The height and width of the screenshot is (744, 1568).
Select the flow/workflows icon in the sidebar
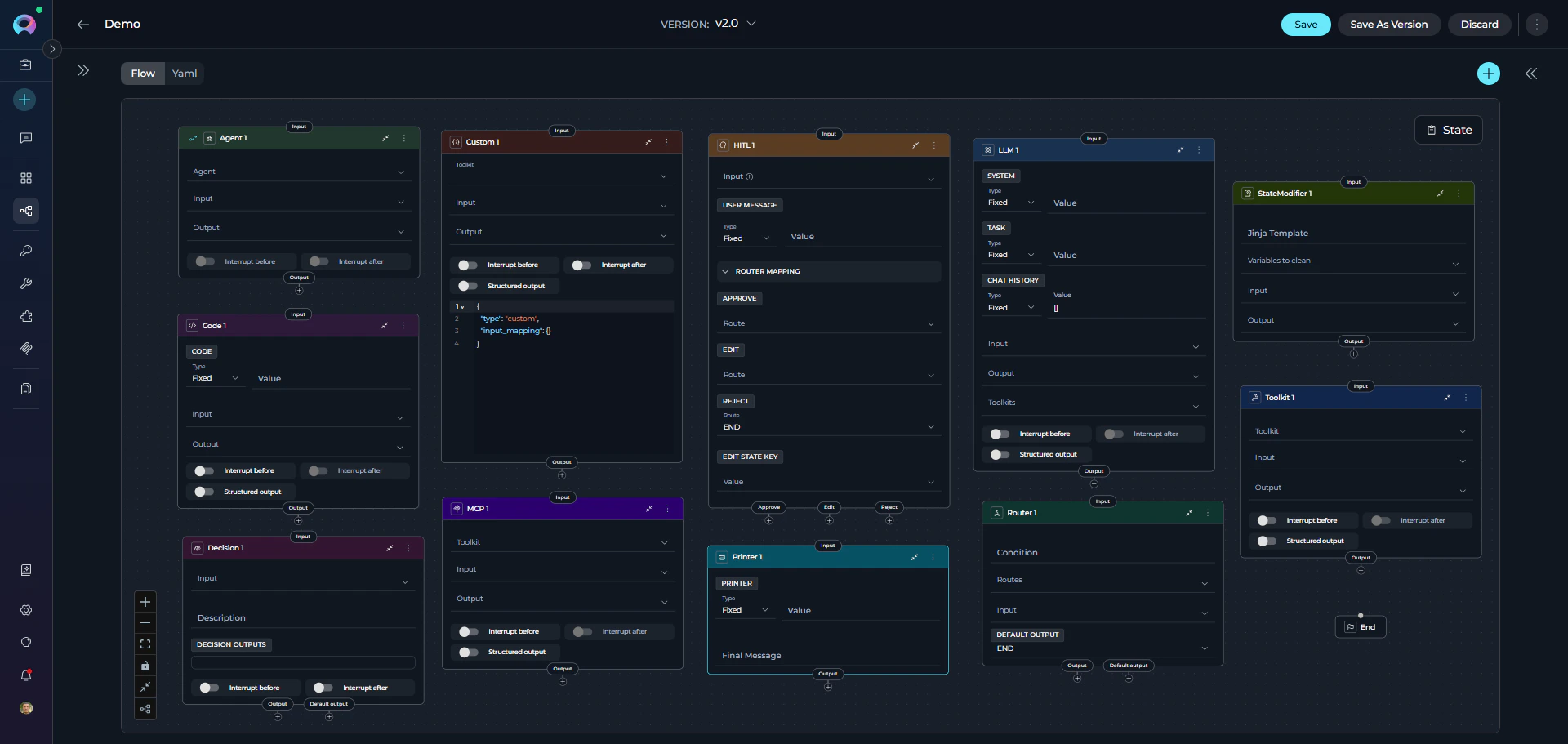click(26, 211)
